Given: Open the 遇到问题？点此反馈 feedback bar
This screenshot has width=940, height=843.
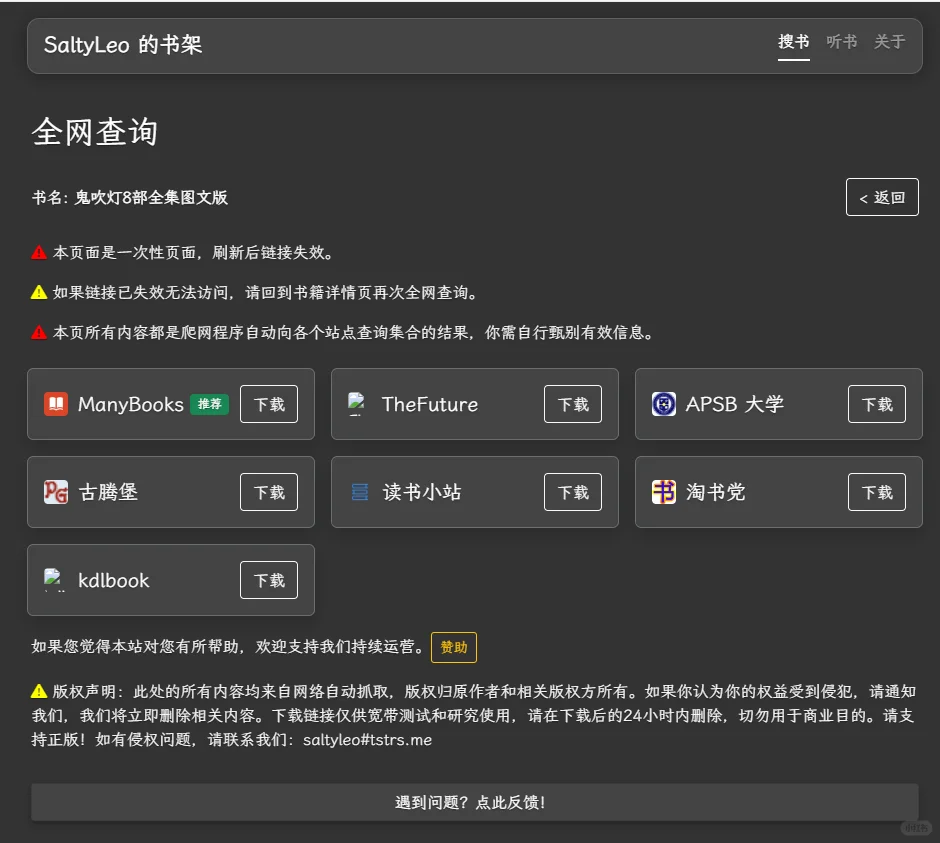Looking at the screenshot, I should [474, 802].
